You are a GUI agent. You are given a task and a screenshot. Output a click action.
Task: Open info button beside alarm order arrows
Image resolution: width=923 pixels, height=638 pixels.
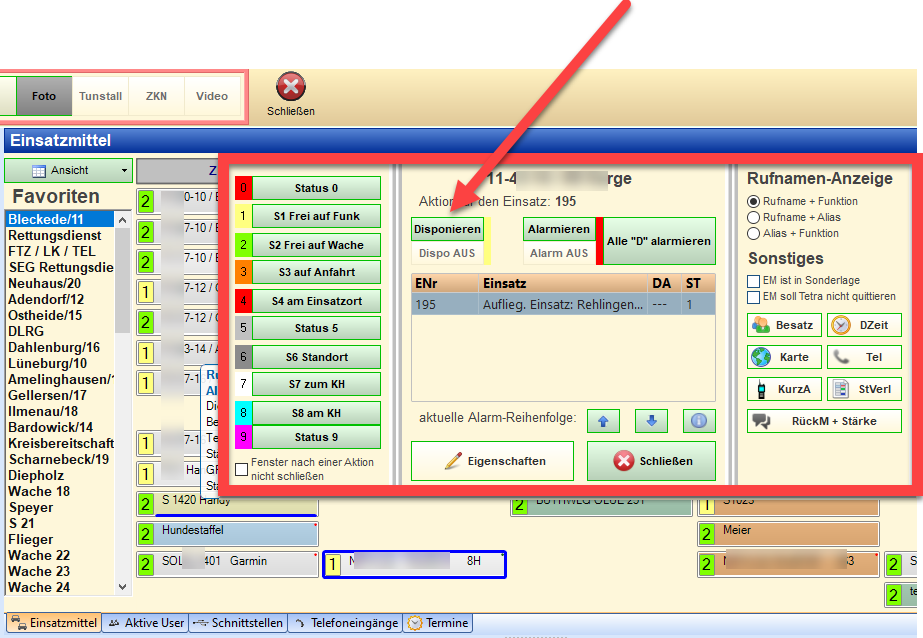(699, 421)
